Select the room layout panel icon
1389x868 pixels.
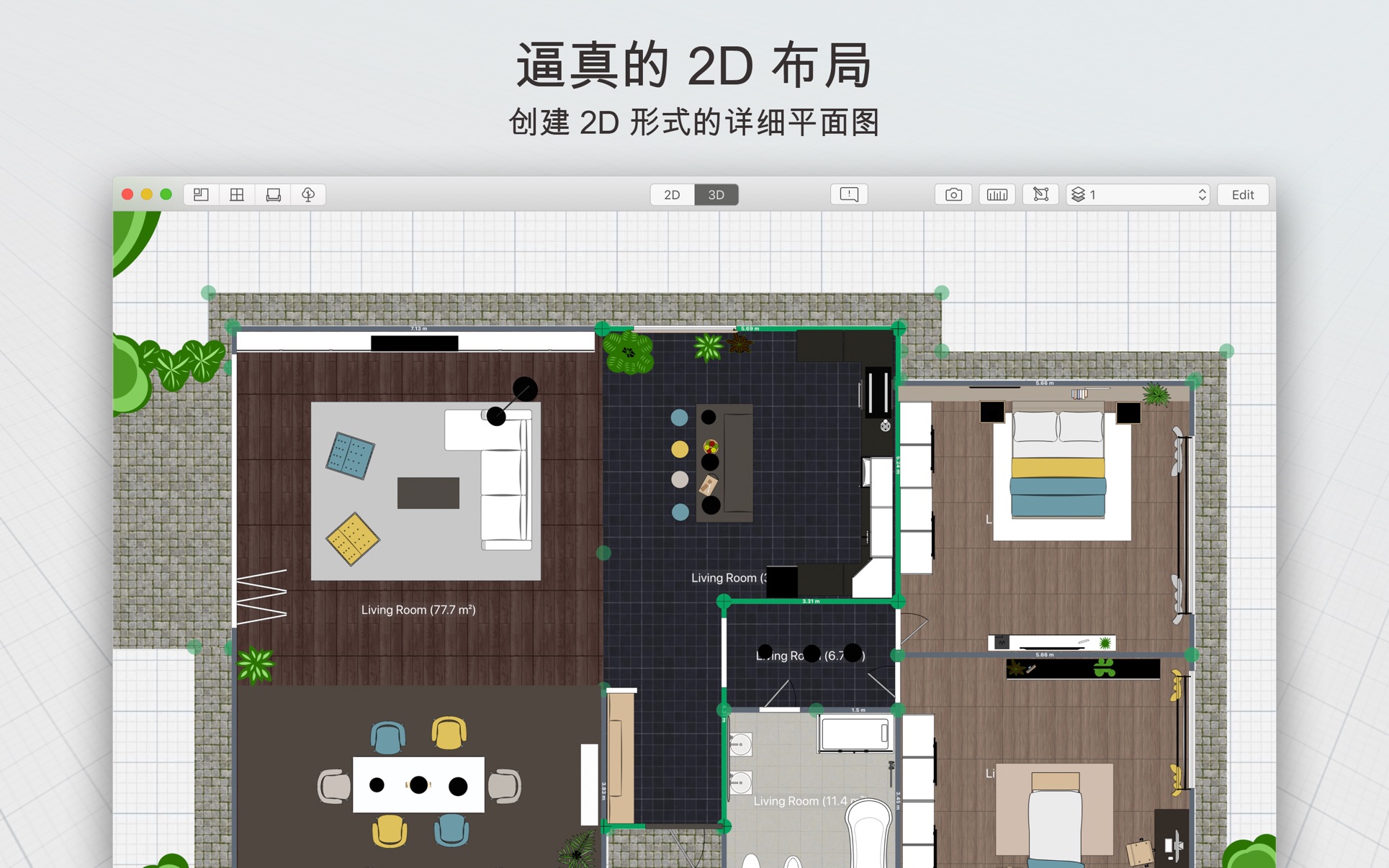tap(200, 195)
